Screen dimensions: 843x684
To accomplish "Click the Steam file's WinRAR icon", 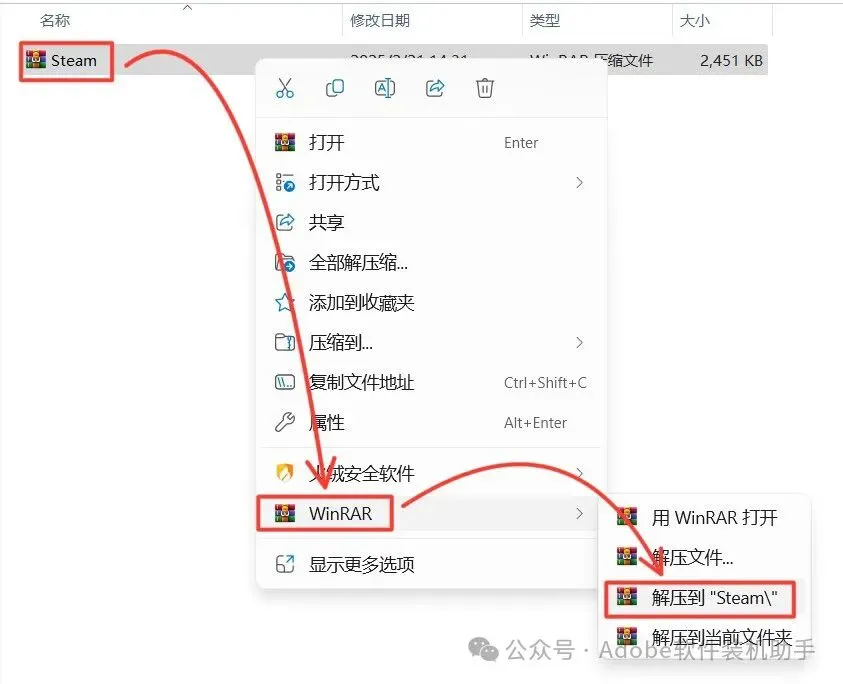I will 35,60.
